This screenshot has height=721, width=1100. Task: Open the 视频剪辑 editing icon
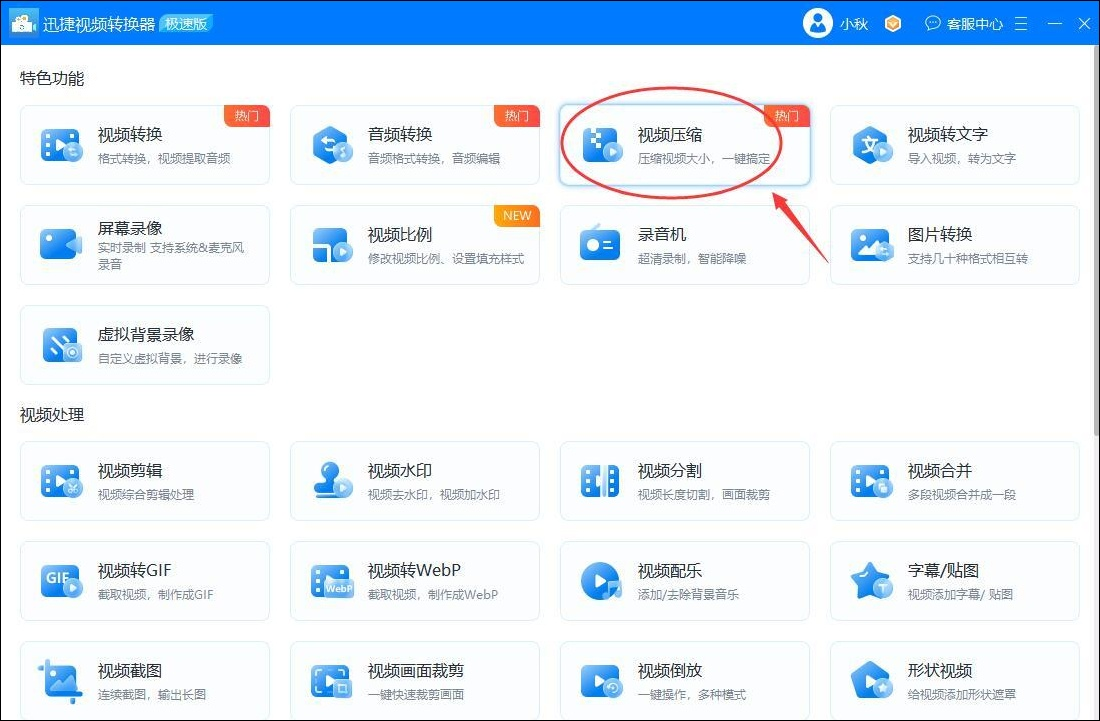tap(61, 481)
